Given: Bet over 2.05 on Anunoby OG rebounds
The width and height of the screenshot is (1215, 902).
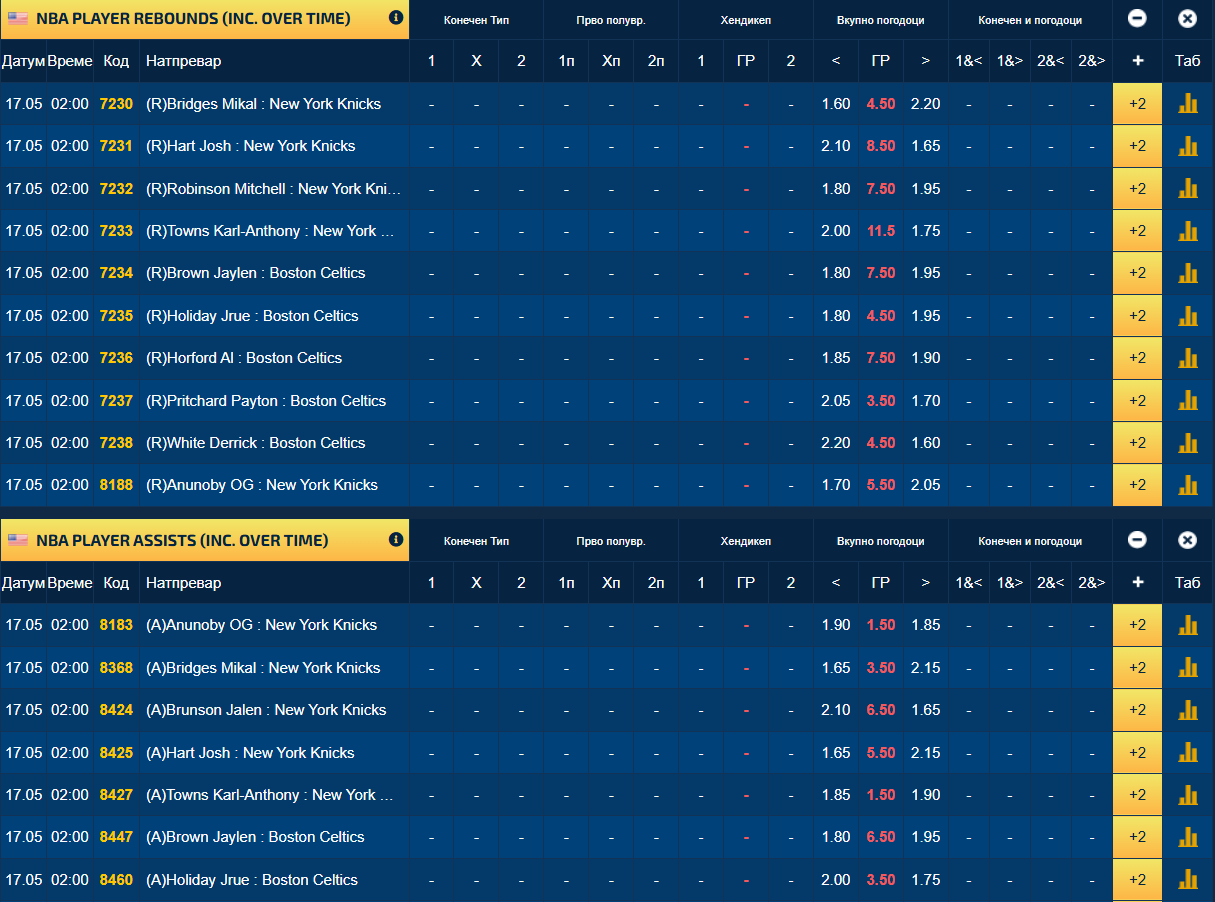Looking at the screenshot, I should tap(926, 485).
